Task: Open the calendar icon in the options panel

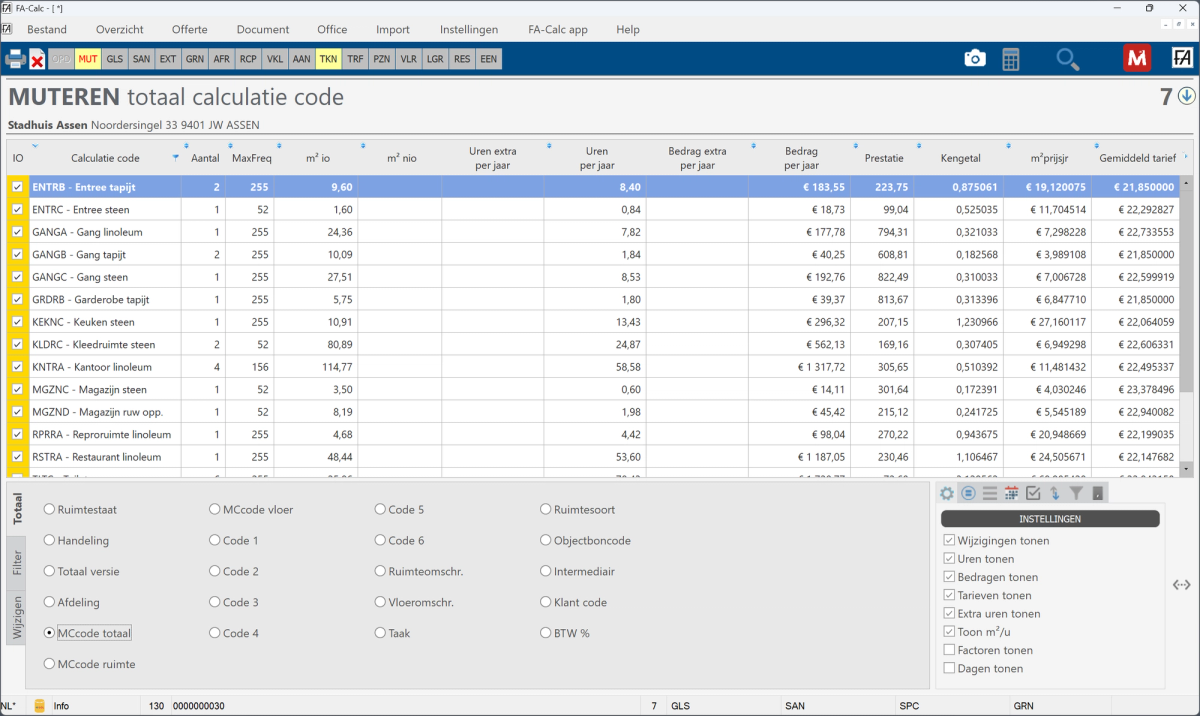Action: click(x=1011, y=493)
